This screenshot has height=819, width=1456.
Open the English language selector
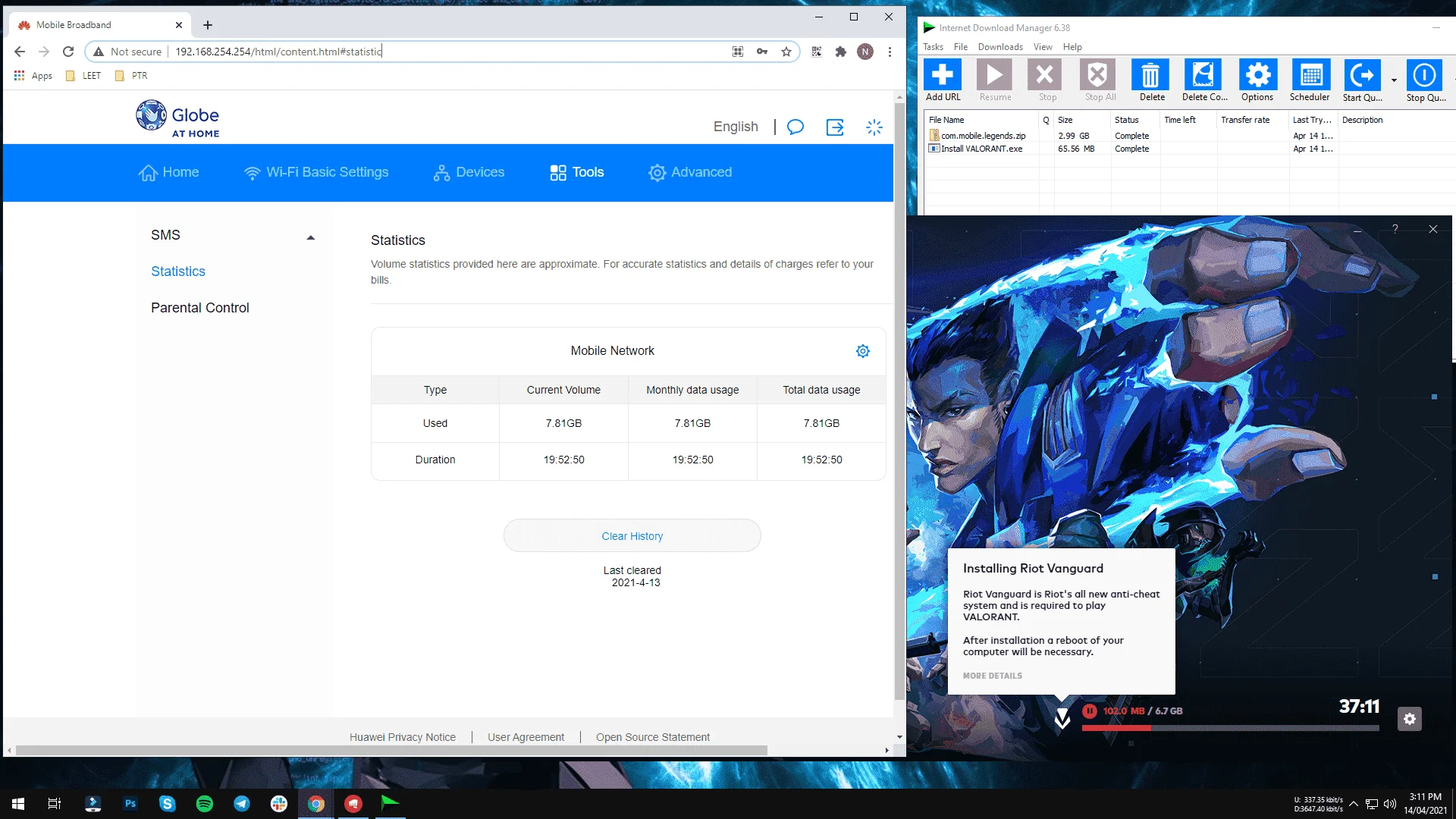(x=736, y=127)
